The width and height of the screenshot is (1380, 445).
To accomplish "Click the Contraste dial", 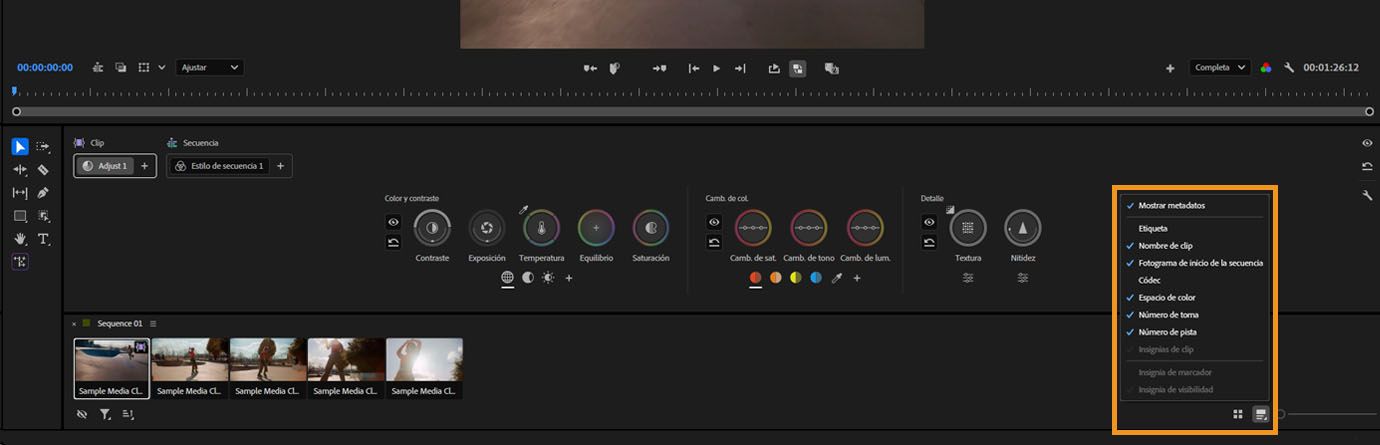I will [432, 228].
